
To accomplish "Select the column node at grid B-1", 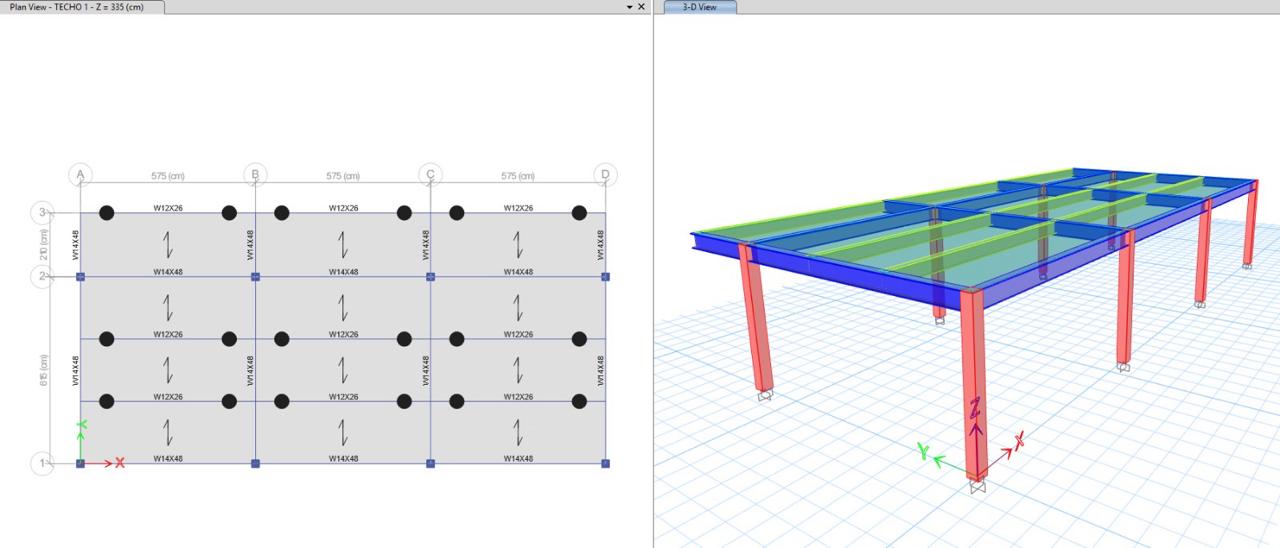I will [x=255, y=463].
